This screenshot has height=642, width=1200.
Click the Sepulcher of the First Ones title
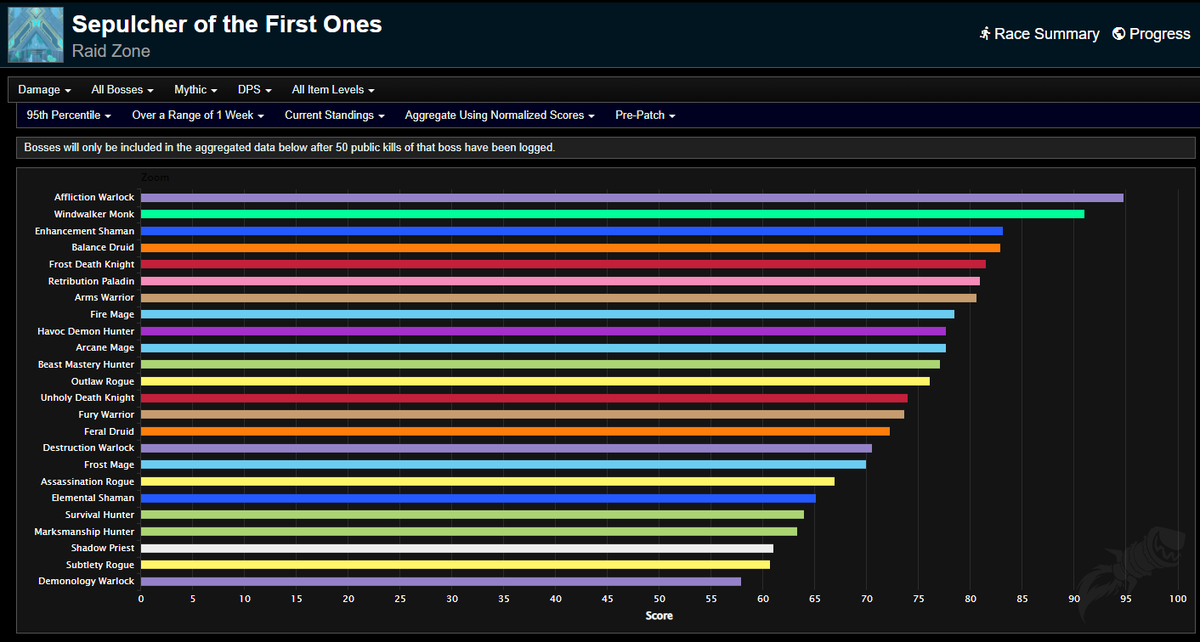[x=227, y=23]
